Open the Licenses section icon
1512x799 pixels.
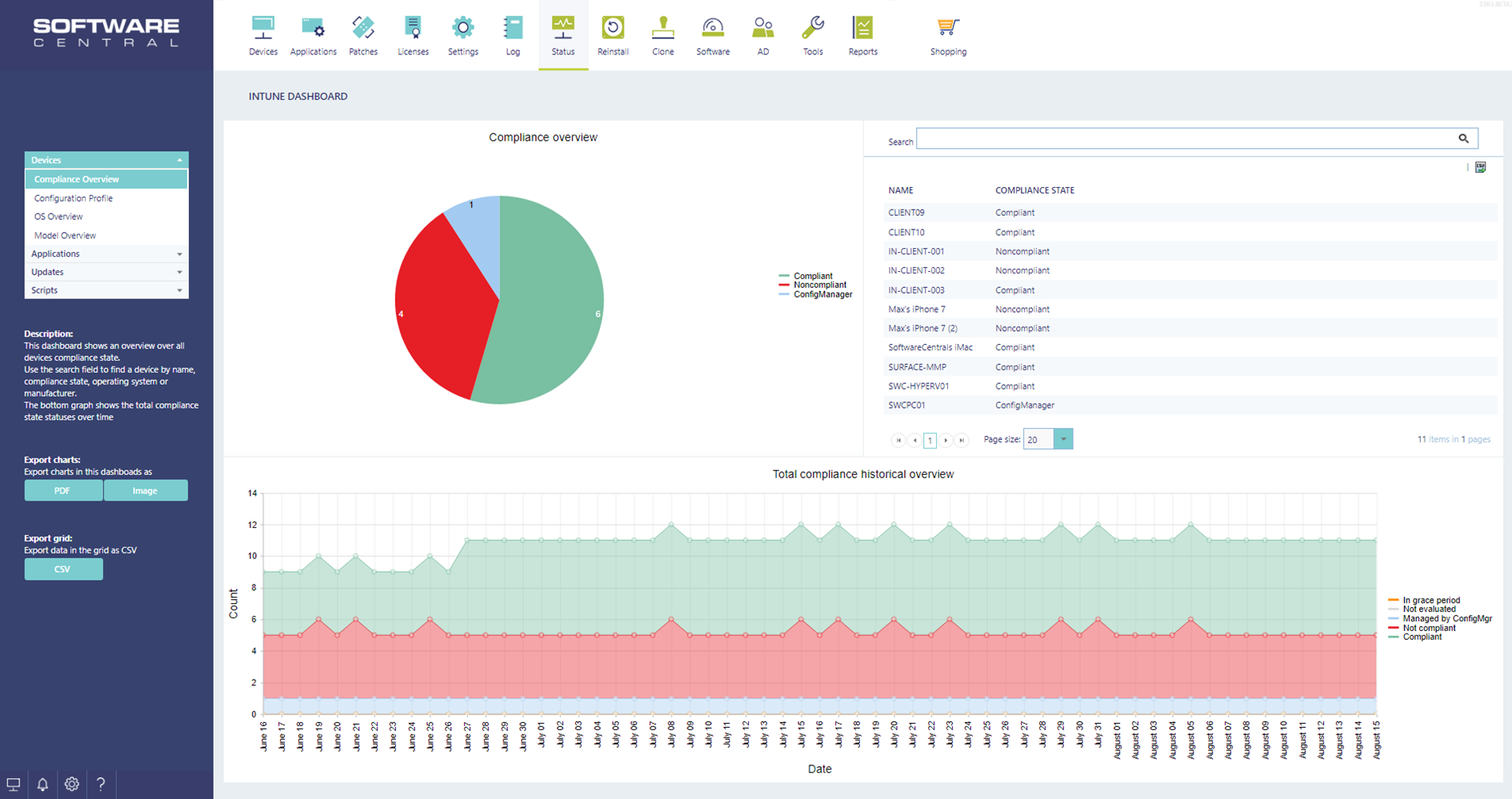(x=413, y=36)
